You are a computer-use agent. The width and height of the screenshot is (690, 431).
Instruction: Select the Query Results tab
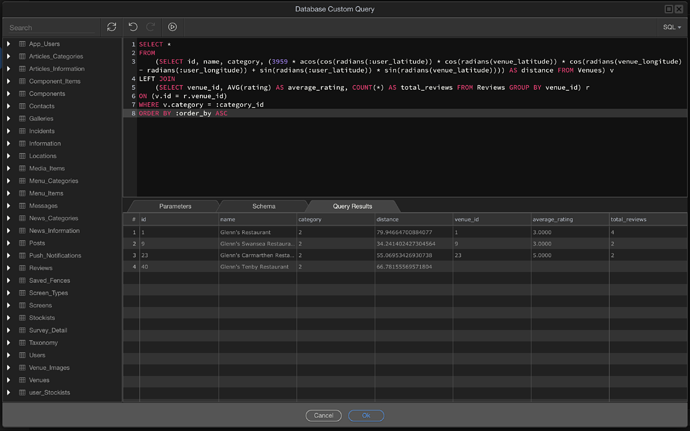click(x=352, y=206)
